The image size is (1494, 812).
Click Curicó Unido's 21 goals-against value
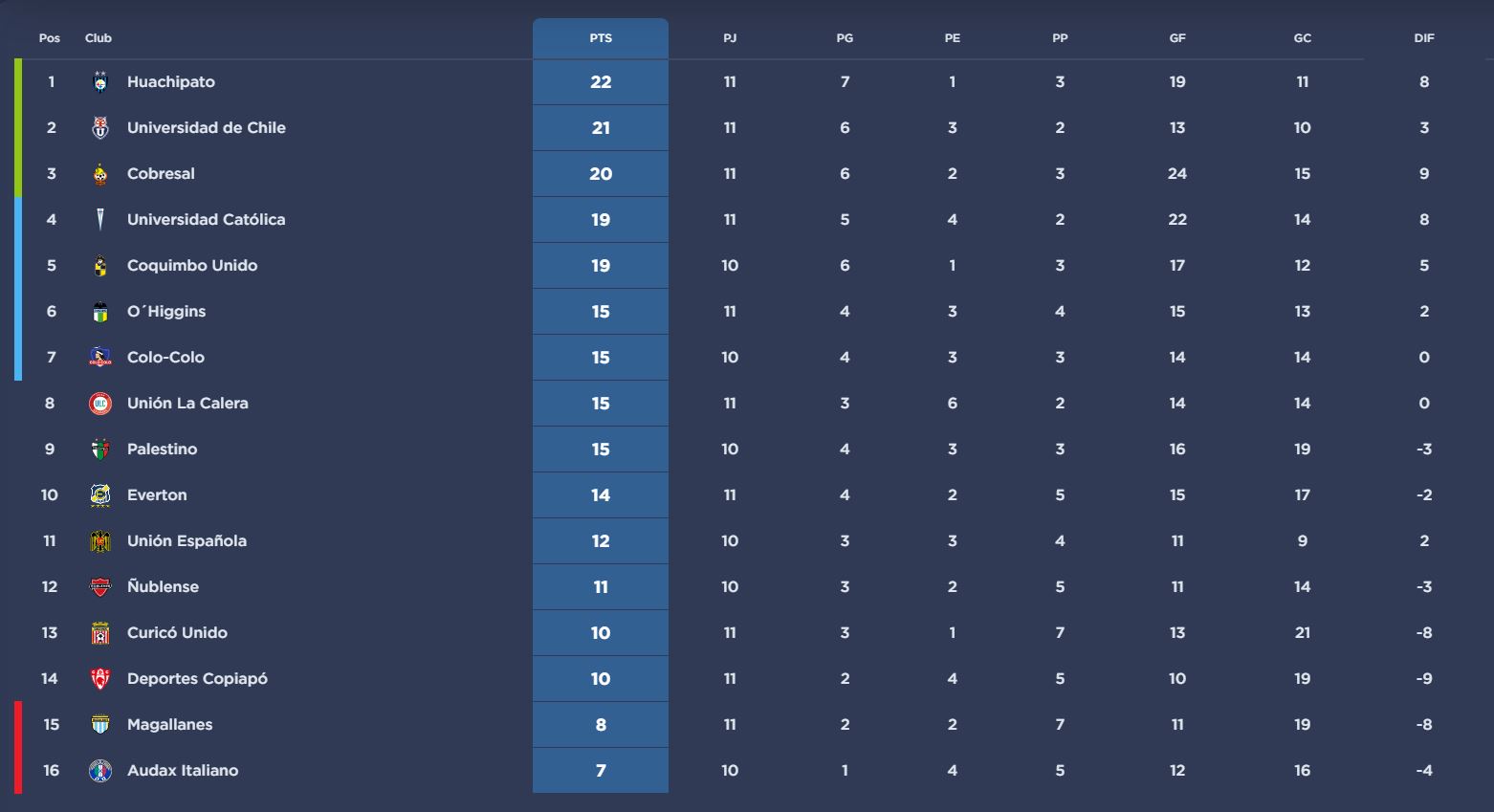point(1303,633)
